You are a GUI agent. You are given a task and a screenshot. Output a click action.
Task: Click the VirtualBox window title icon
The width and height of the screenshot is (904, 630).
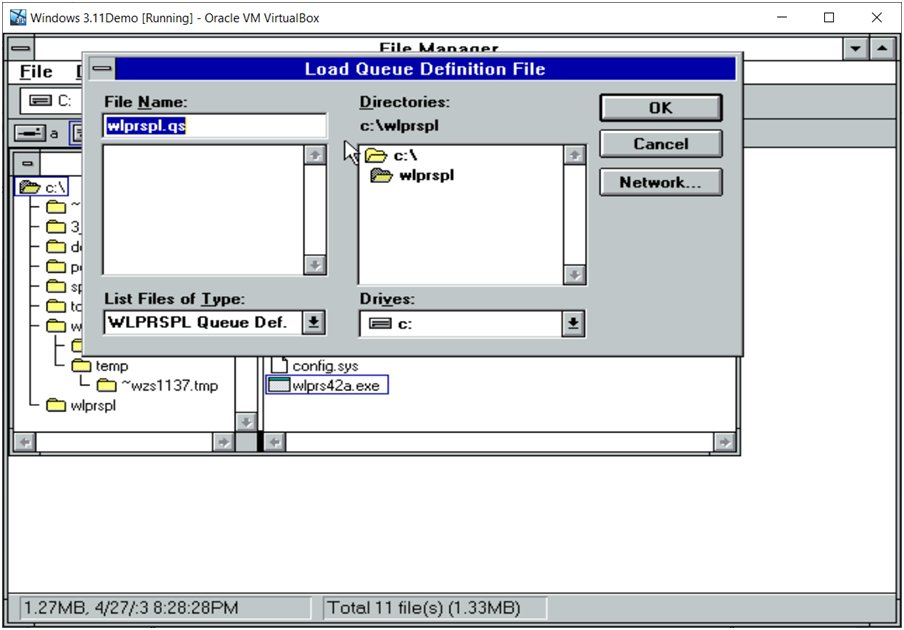18,17
